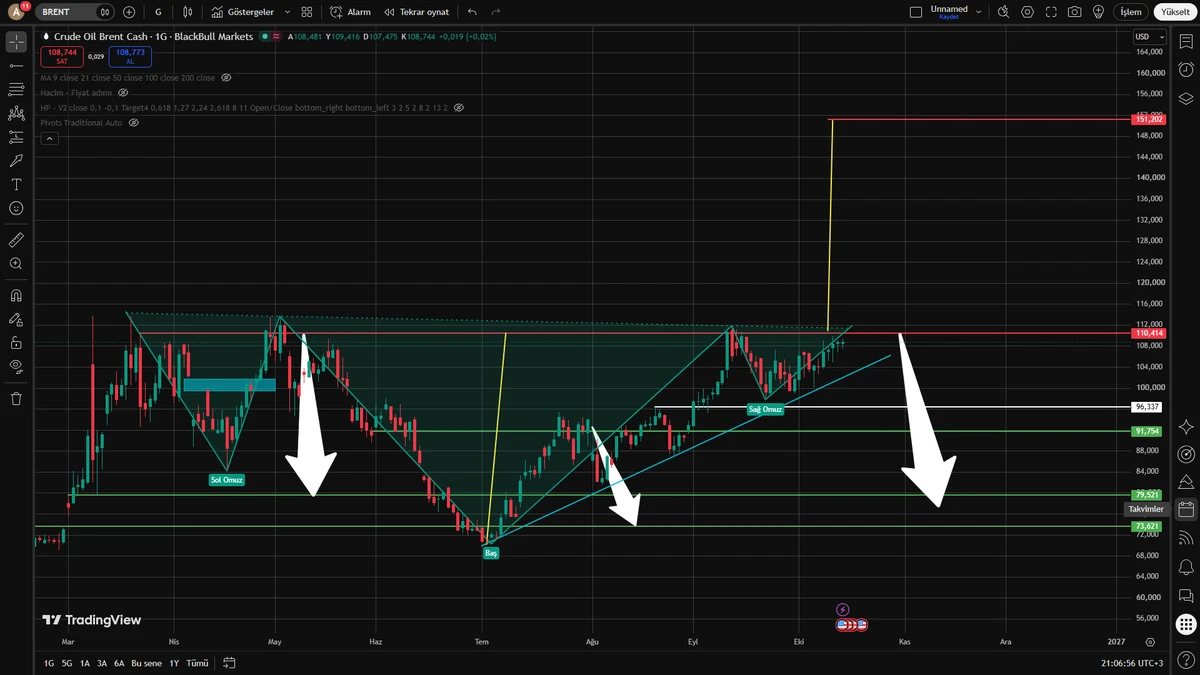Hide the MA indicator using eye icon

226,77
